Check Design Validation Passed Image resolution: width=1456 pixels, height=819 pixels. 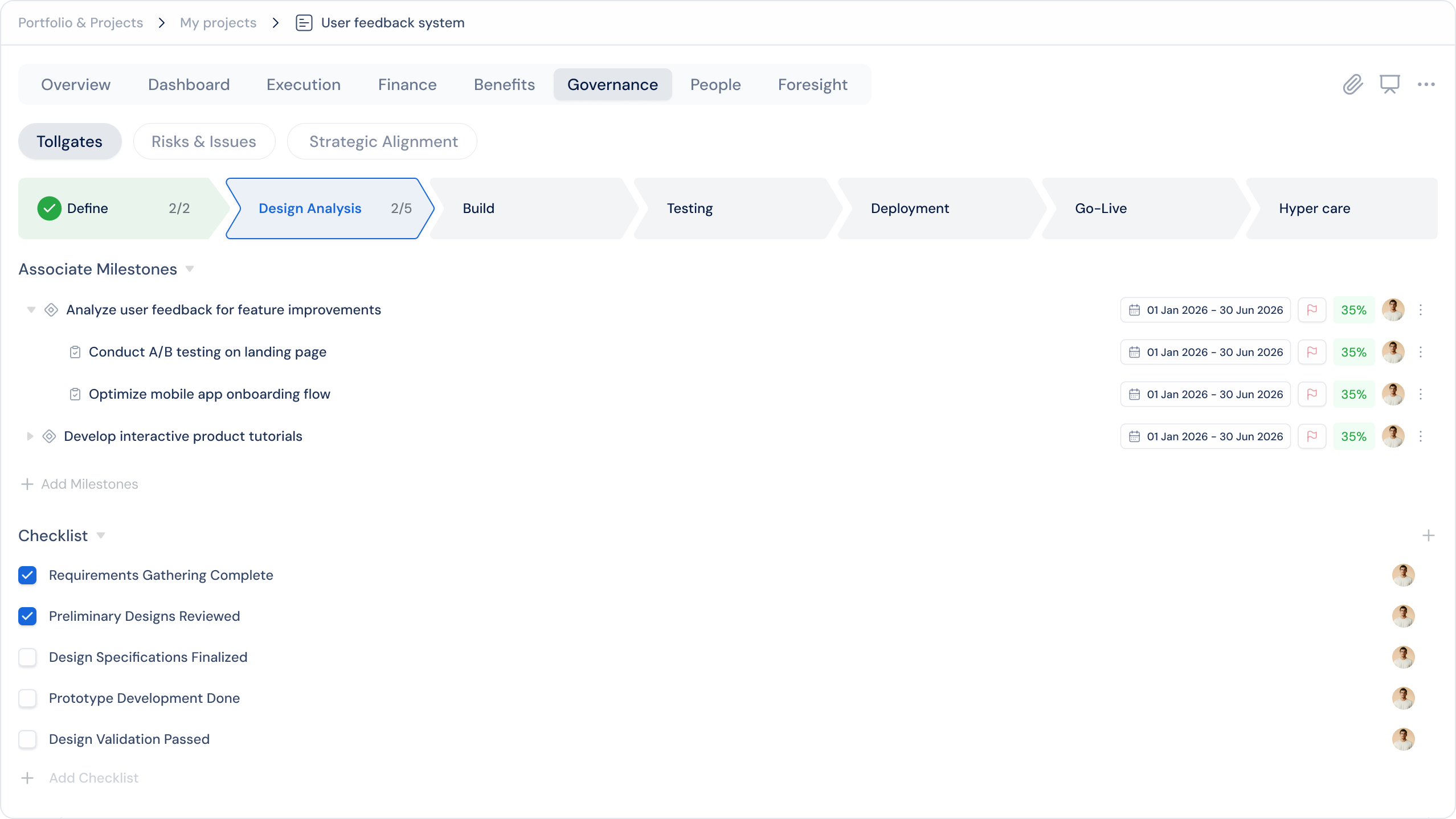27,739
